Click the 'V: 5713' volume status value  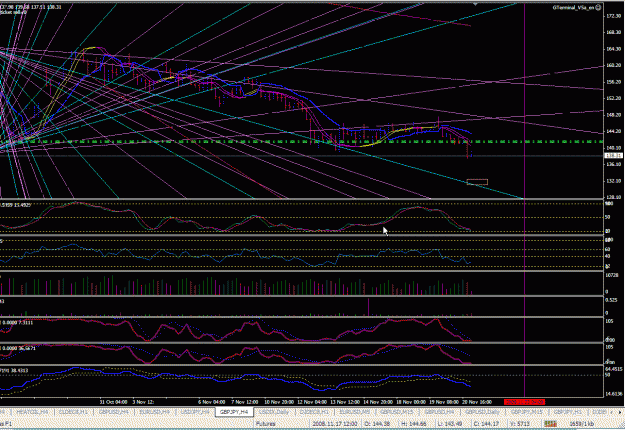tap(518, 424)
